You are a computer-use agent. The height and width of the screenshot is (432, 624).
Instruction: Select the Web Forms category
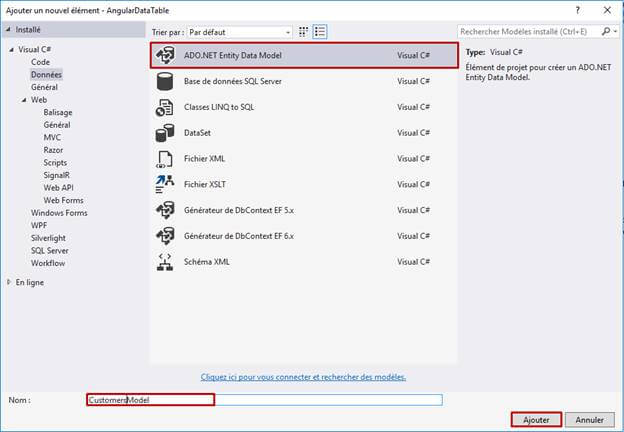tap(63, 200)
